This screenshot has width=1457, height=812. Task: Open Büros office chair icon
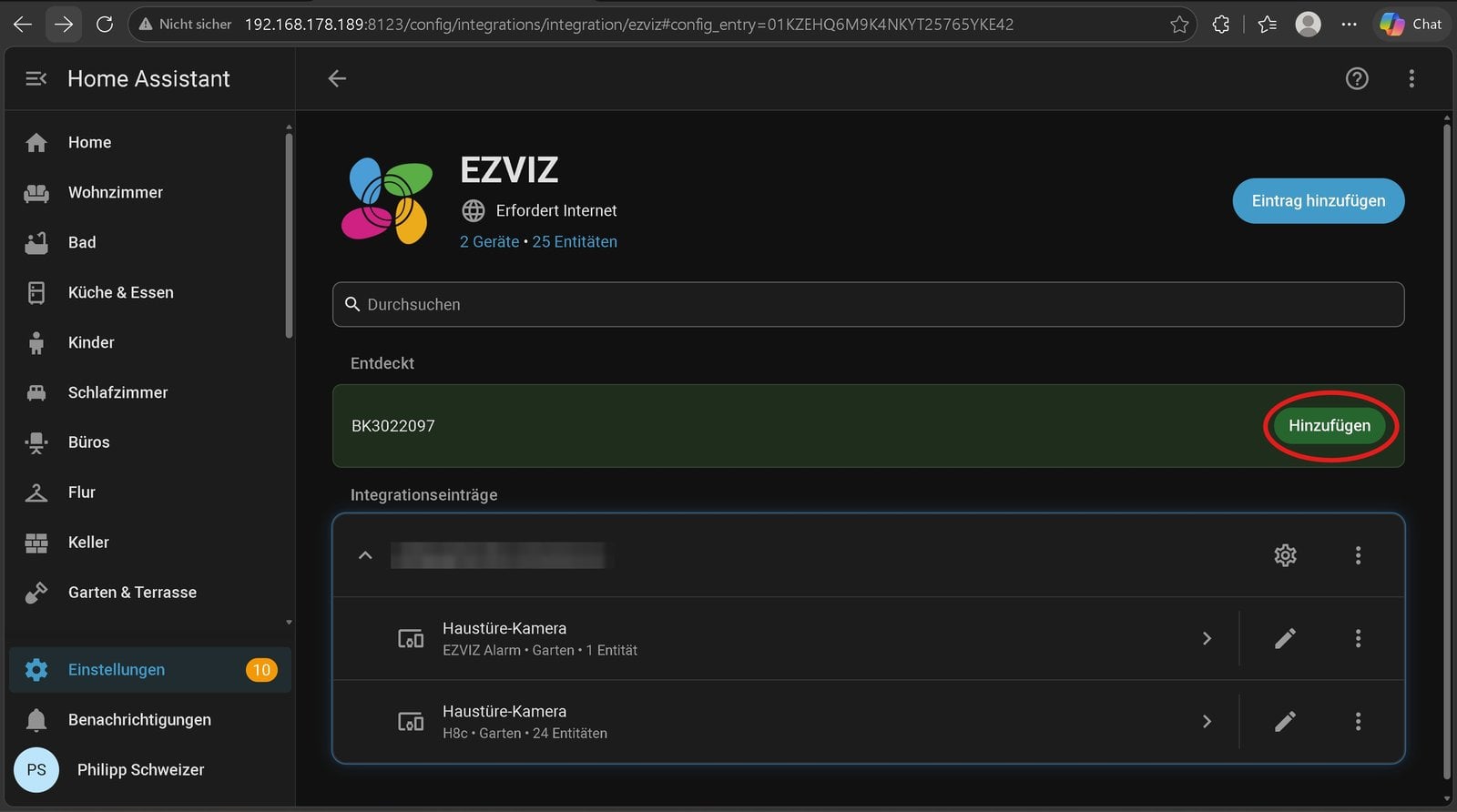(36, 442)
